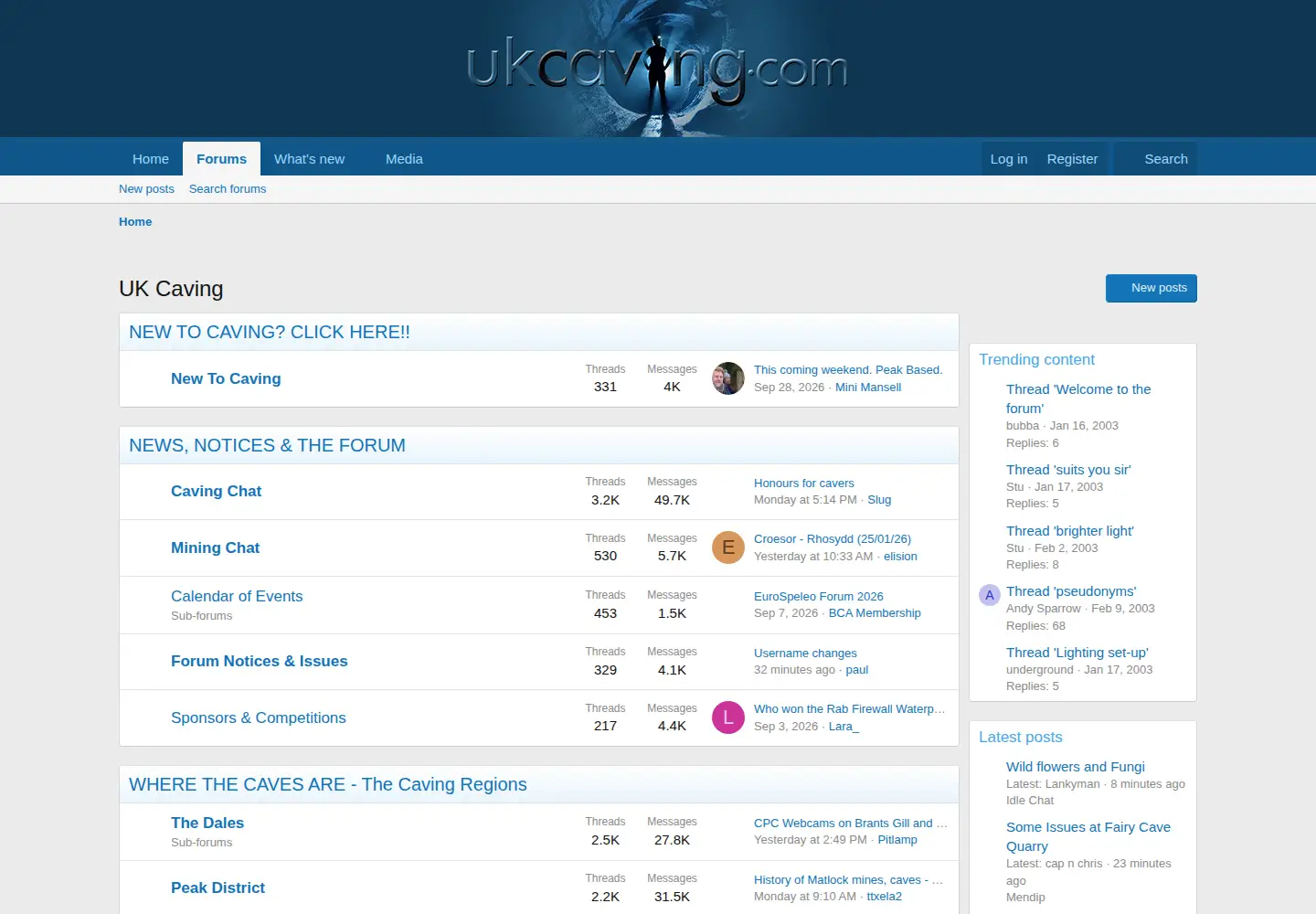This screenshot has width=1316, height=914.
Task: Open Forum Notices & Issues
Action: [260, 662]
